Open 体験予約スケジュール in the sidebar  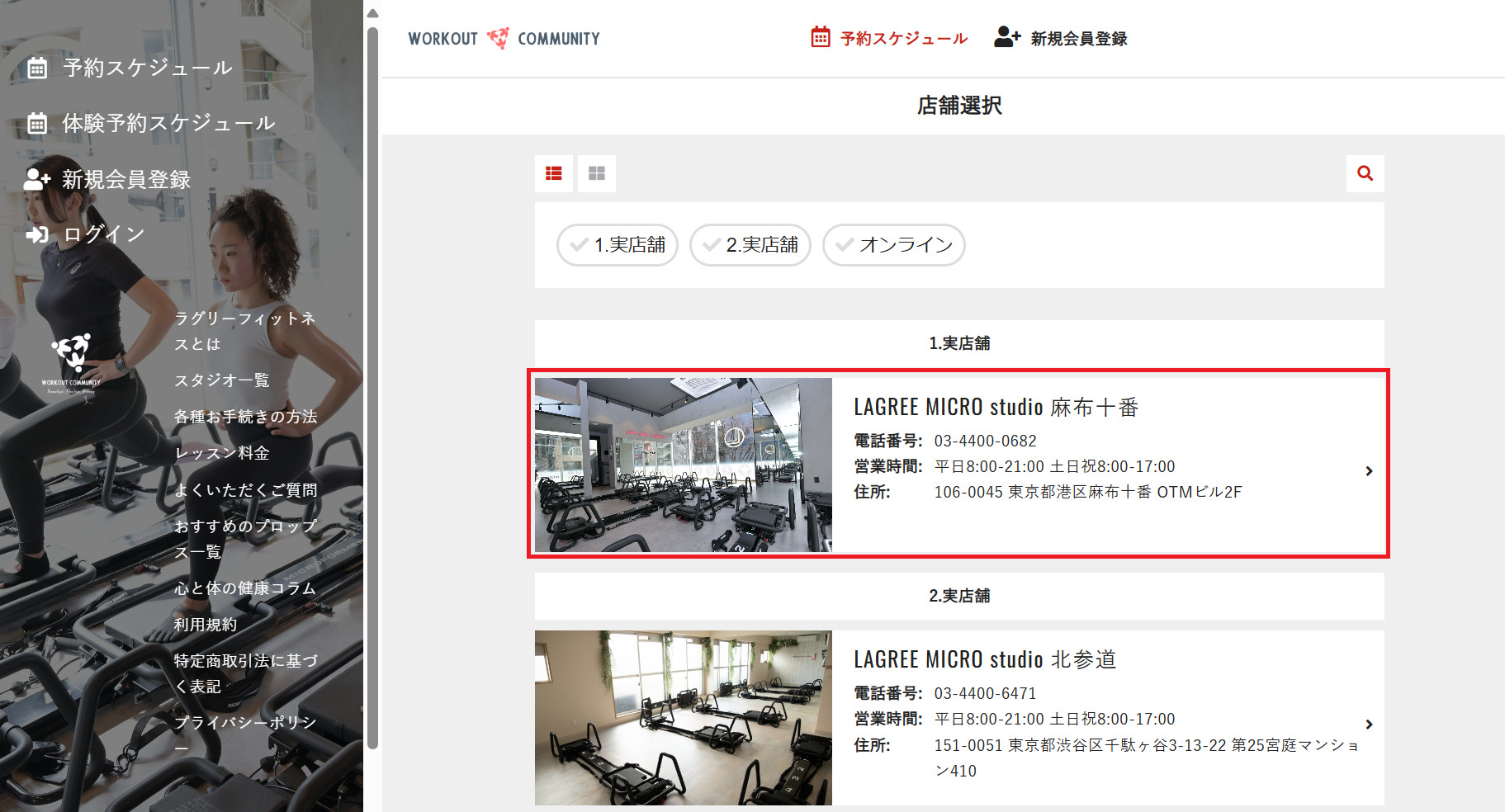click(168, 124)
